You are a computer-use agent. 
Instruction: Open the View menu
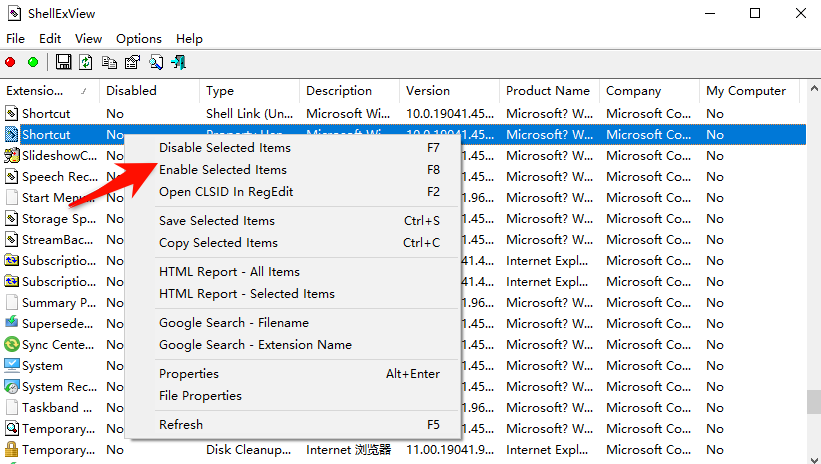88,39
